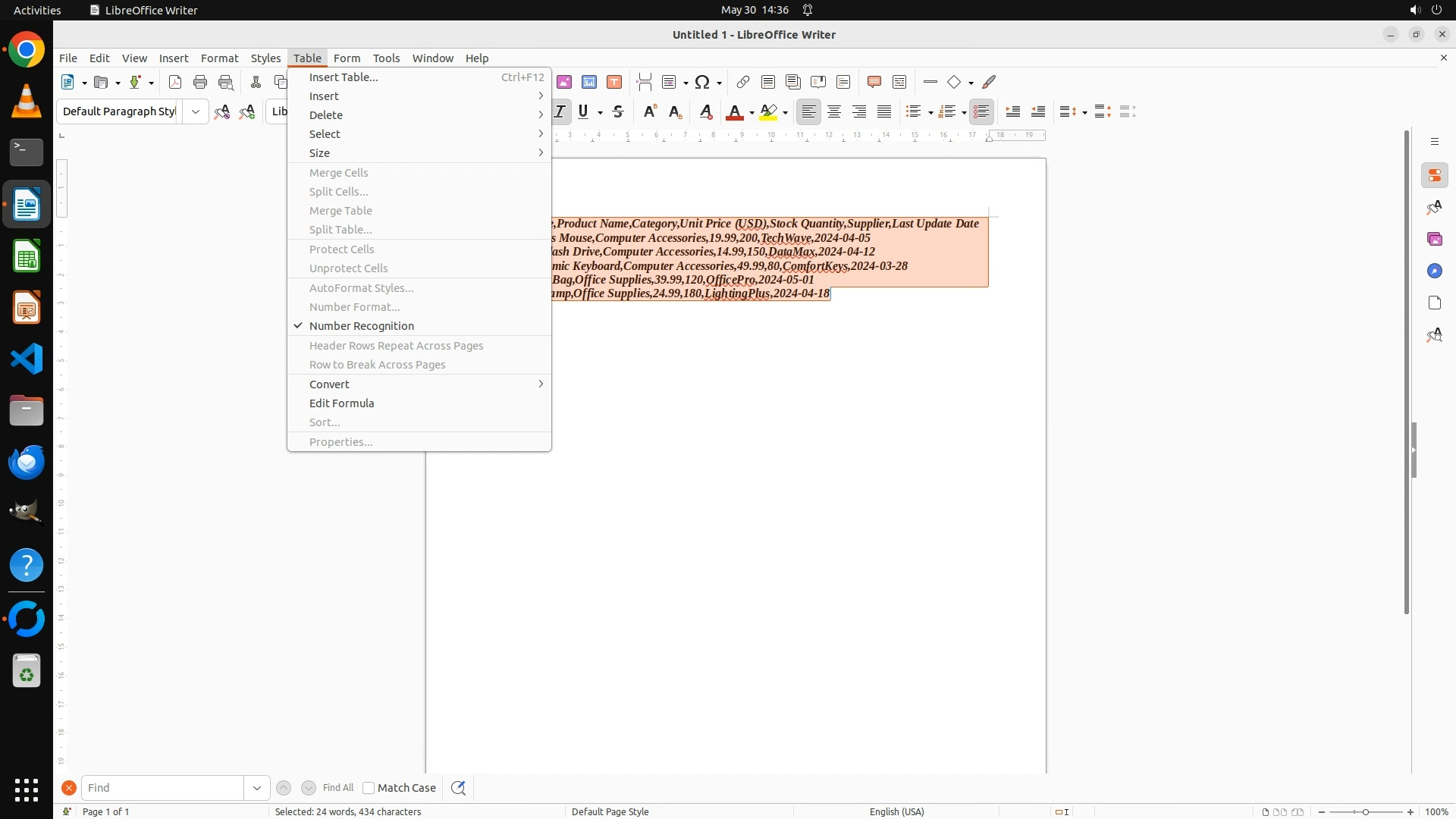The width and height of the screenshot is (1456, 819).
Task: Click the Insert Special Character omega icon
Action: click(702, 83)
